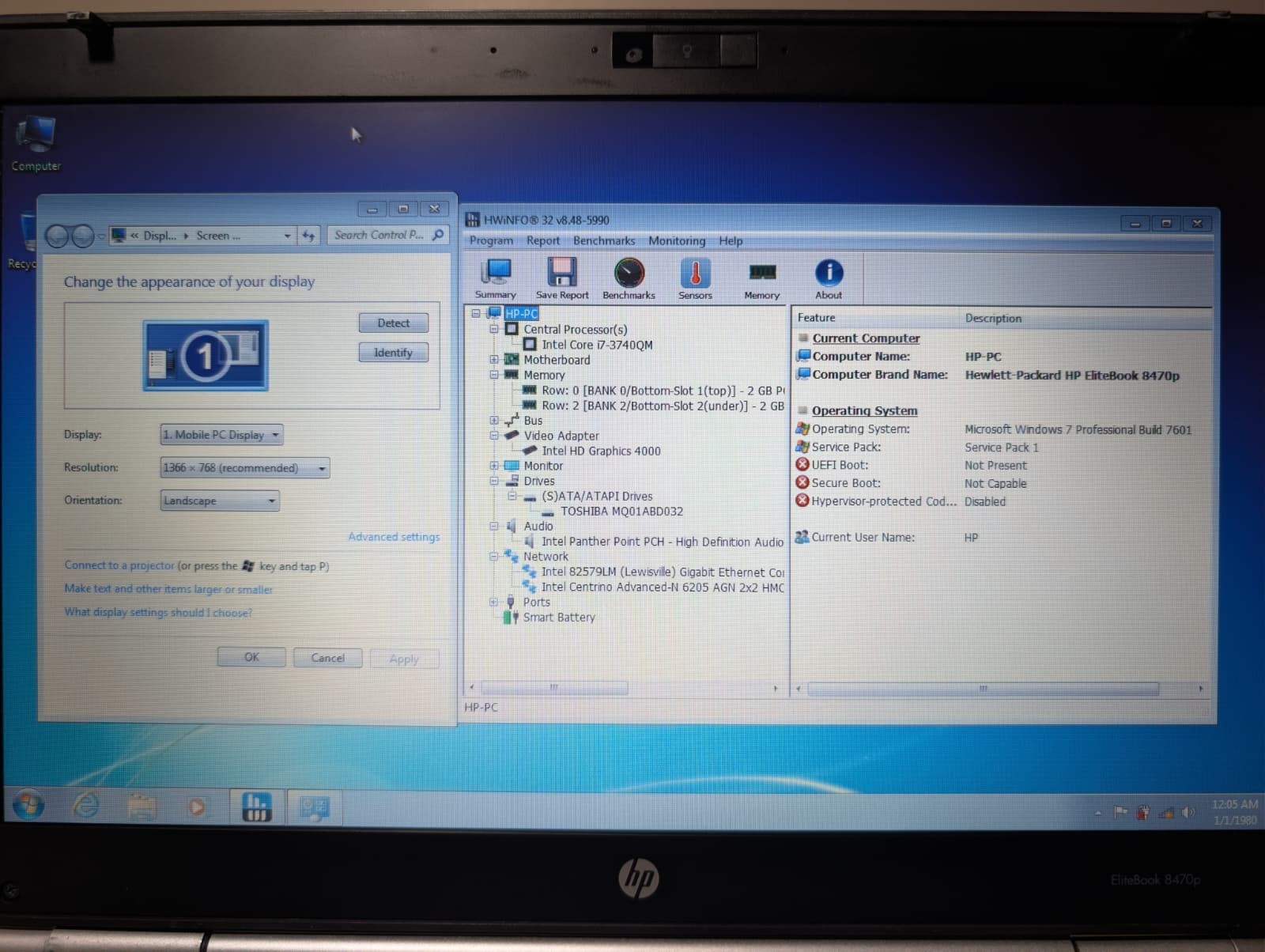Click the taskbar clock showing 12:05 AM
The image size is (1265, 952).
[x=1234, y=812]
